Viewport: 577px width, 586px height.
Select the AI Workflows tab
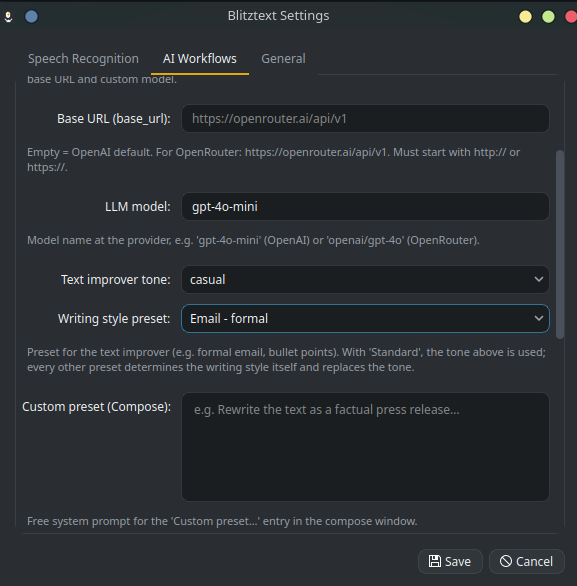(x=200, y=59)
